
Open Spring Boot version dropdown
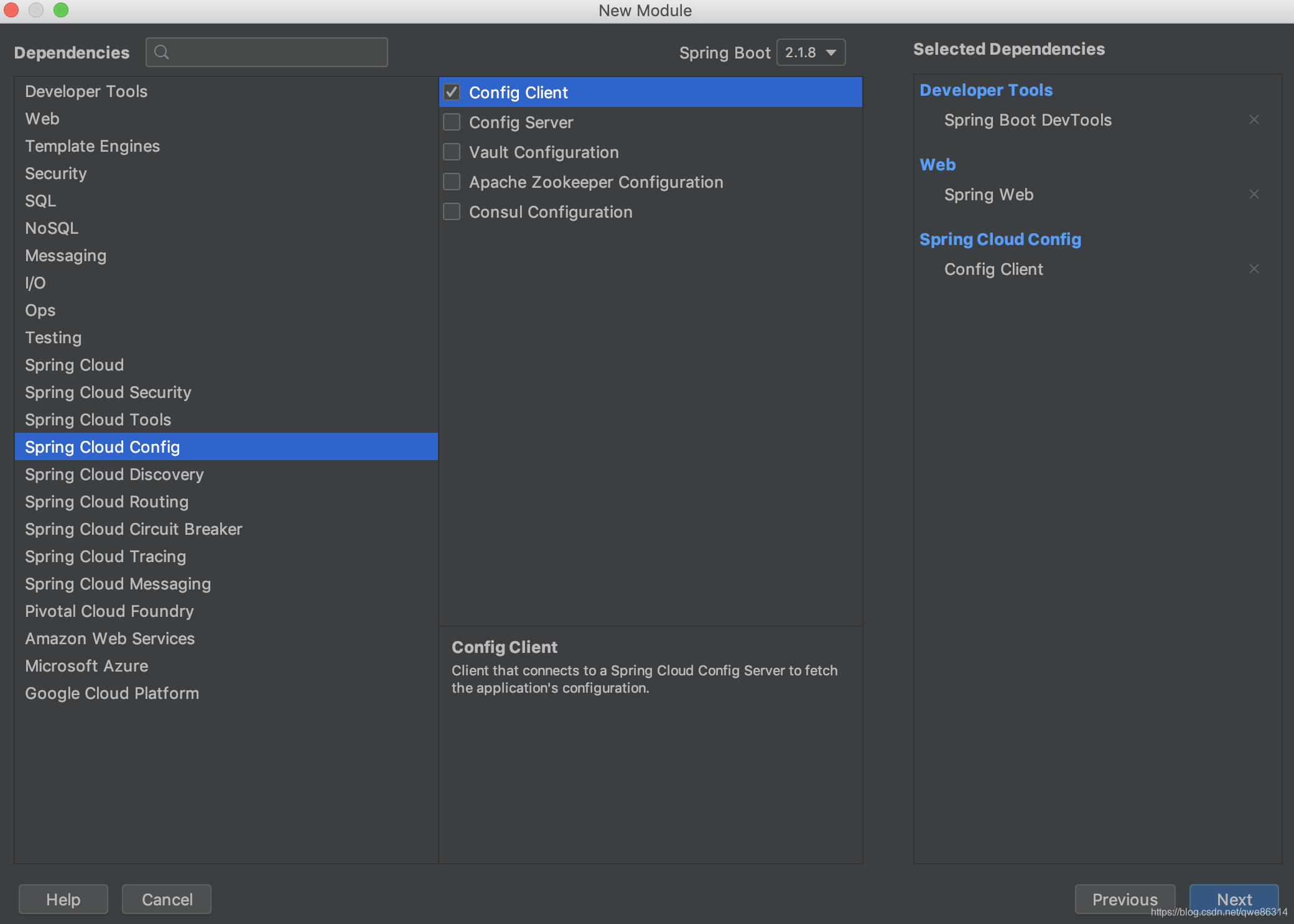pos(811,51)
